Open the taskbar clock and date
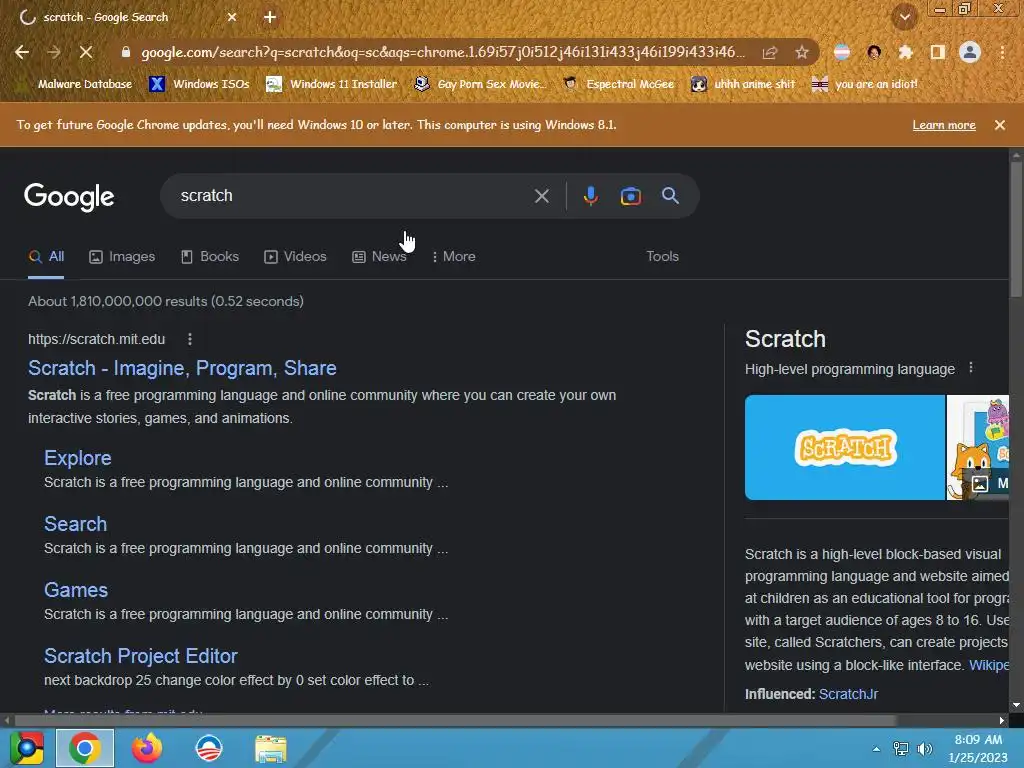The height and width of the screenshot is (768, 1024). (x=978, y=748)
